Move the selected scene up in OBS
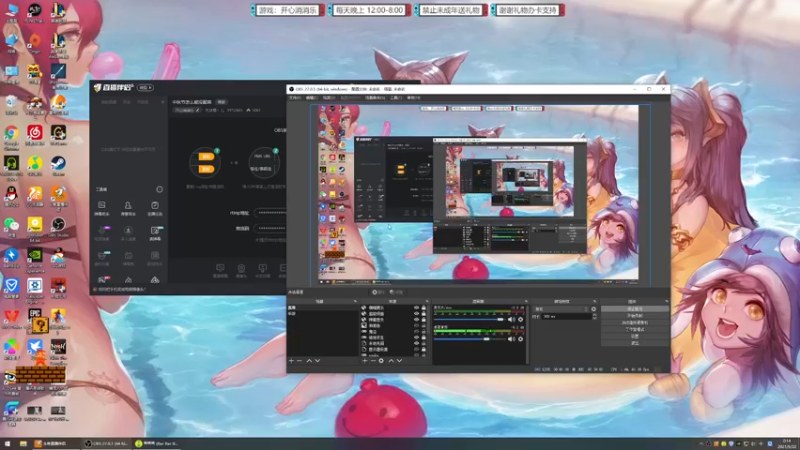The image size is (800, 450). click(x=309, y=361)
